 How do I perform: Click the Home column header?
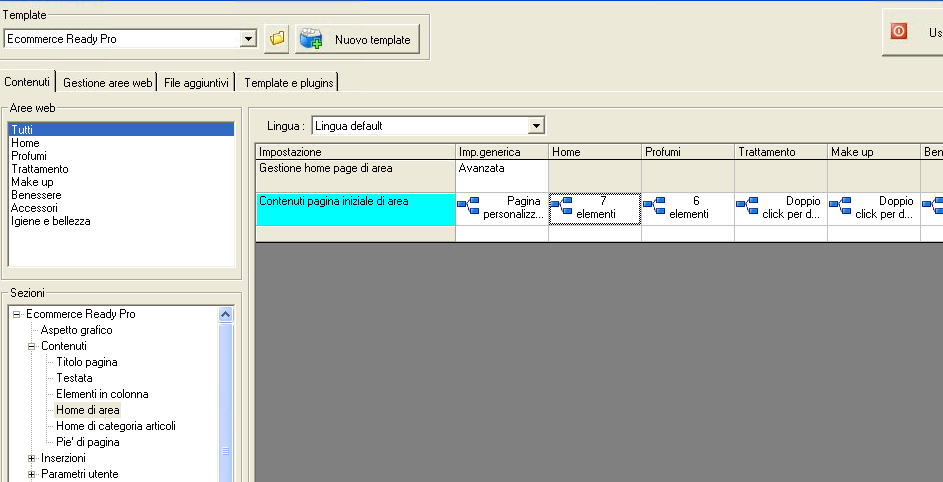(595, 152)
